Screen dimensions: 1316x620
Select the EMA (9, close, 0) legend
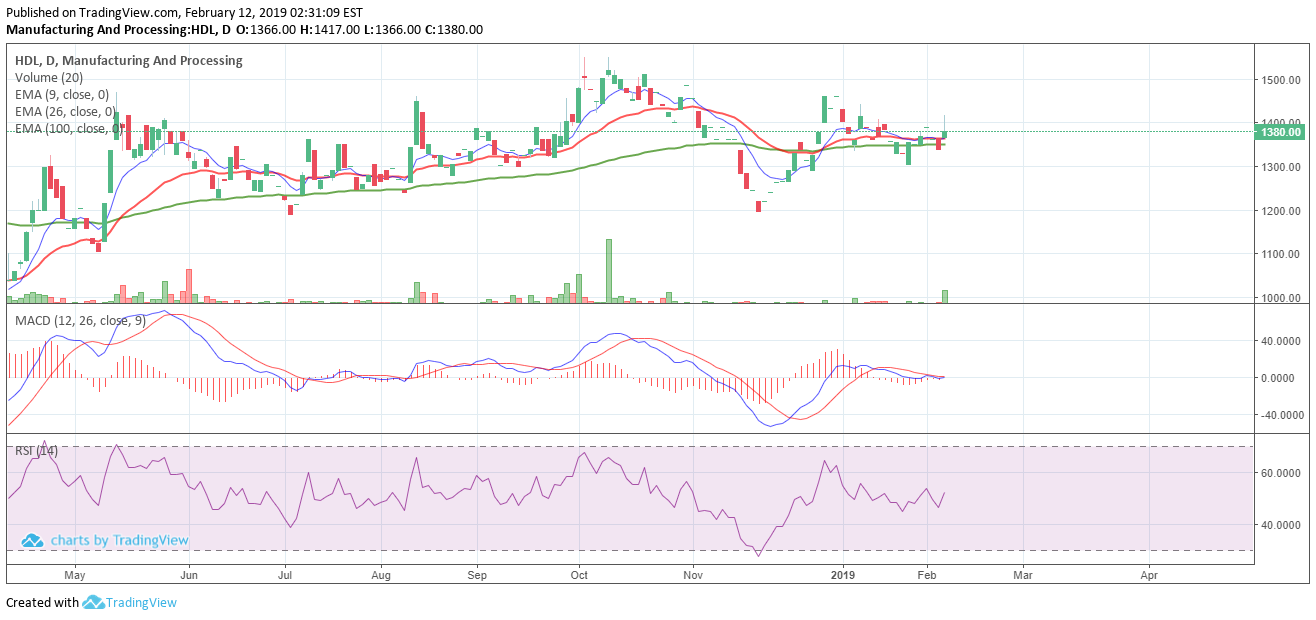tap(62, 95)
